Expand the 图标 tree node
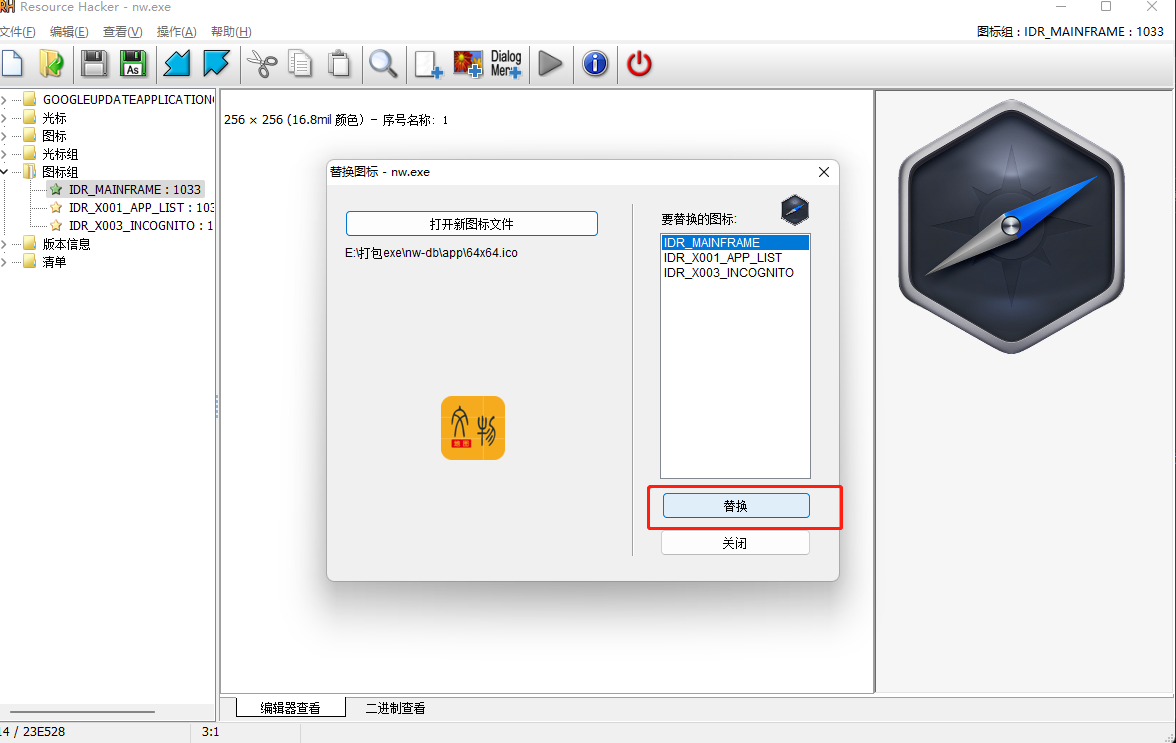 4,136
